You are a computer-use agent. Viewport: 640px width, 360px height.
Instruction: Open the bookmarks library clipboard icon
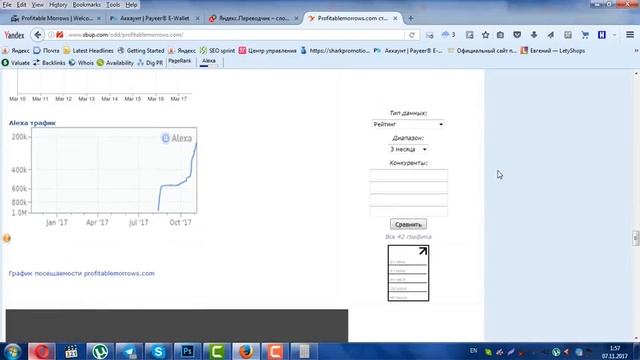click(x=500, y=35)
